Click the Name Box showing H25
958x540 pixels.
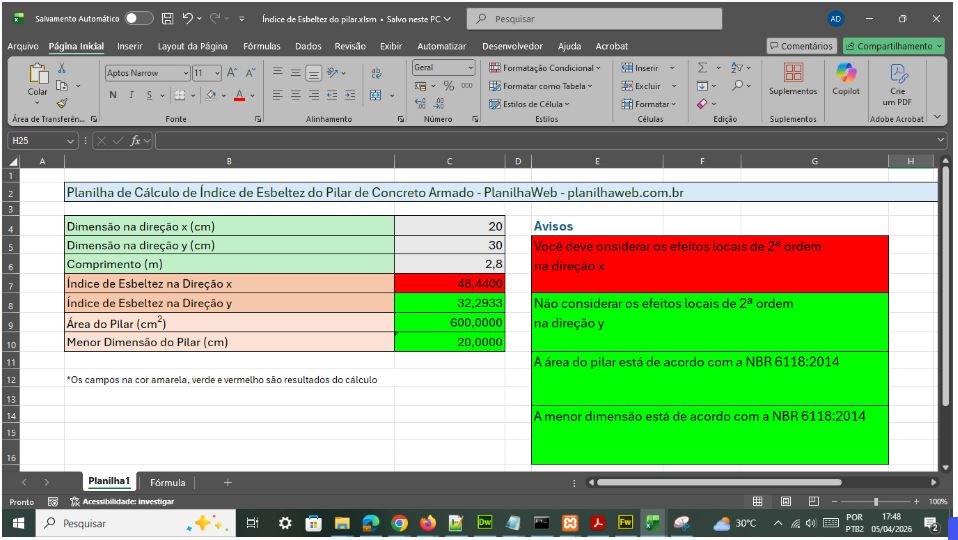36,141
